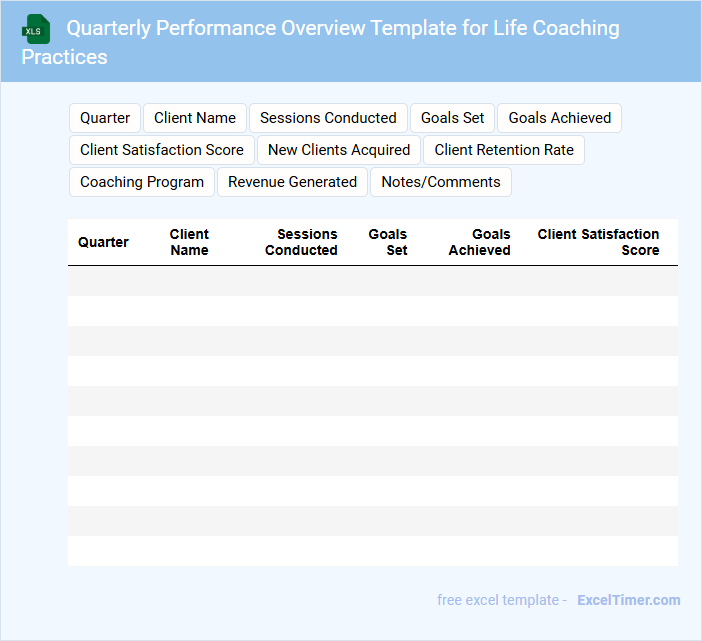
Task: Select the Revenue Generated tag
Action: [x=292, y=182]
